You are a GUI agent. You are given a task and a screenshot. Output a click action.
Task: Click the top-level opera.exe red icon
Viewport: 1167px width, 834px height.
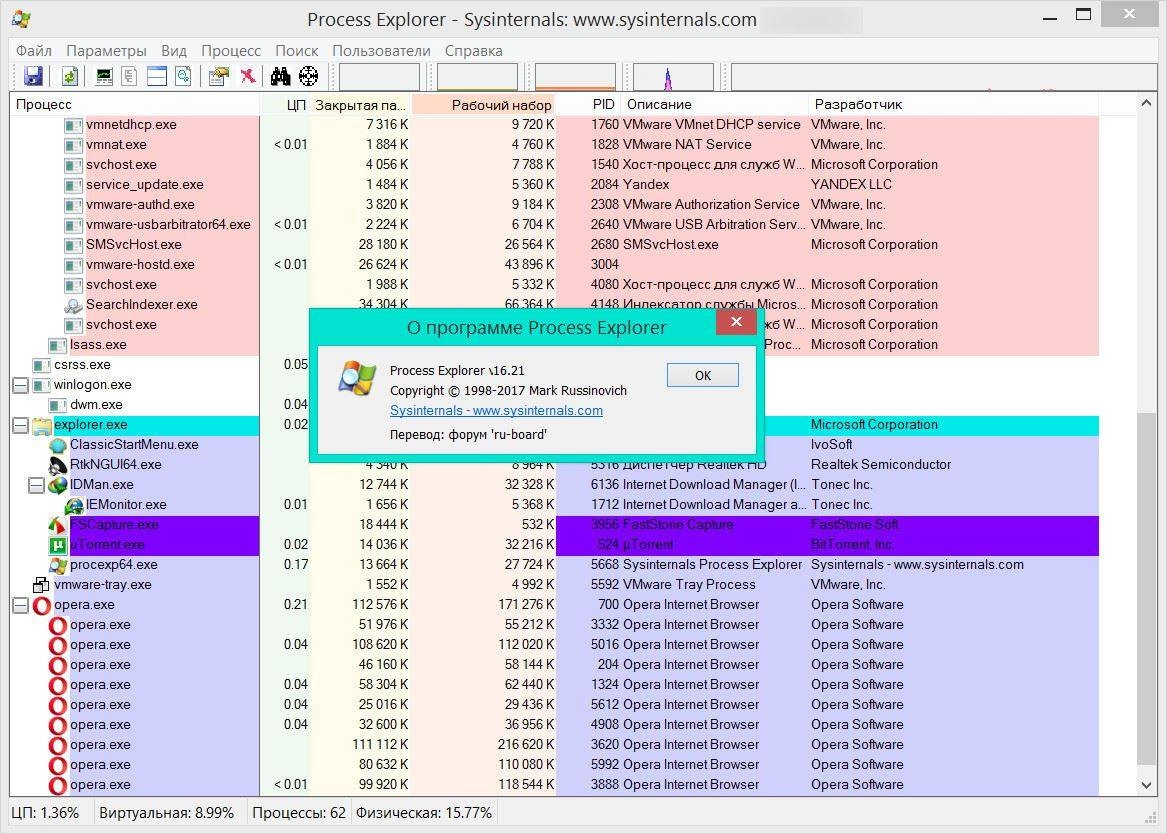coord(42,605)
